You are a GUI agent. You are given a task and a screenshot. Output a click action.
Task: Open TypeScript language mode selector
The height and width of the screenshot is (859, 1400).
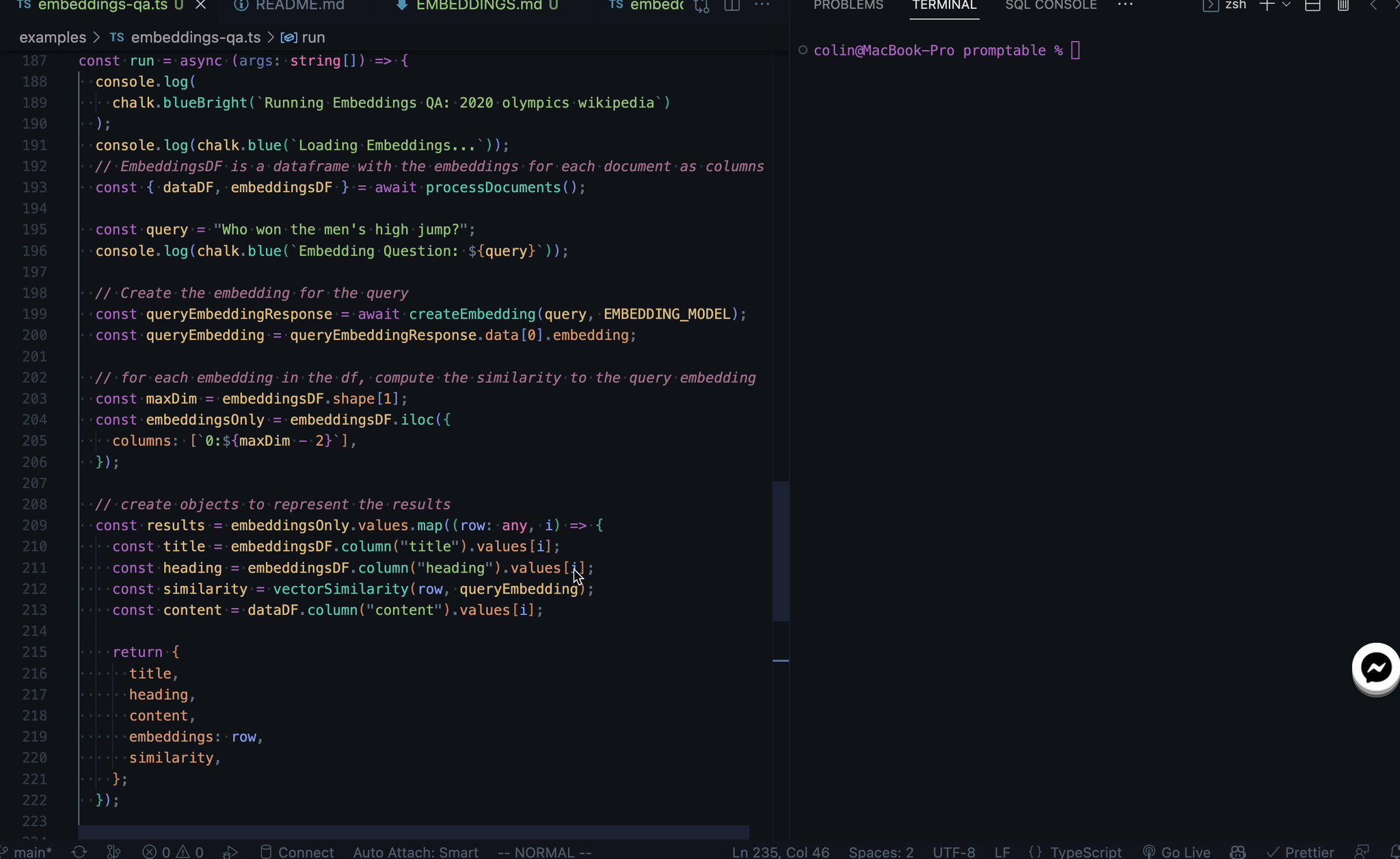click(1086, 851)
